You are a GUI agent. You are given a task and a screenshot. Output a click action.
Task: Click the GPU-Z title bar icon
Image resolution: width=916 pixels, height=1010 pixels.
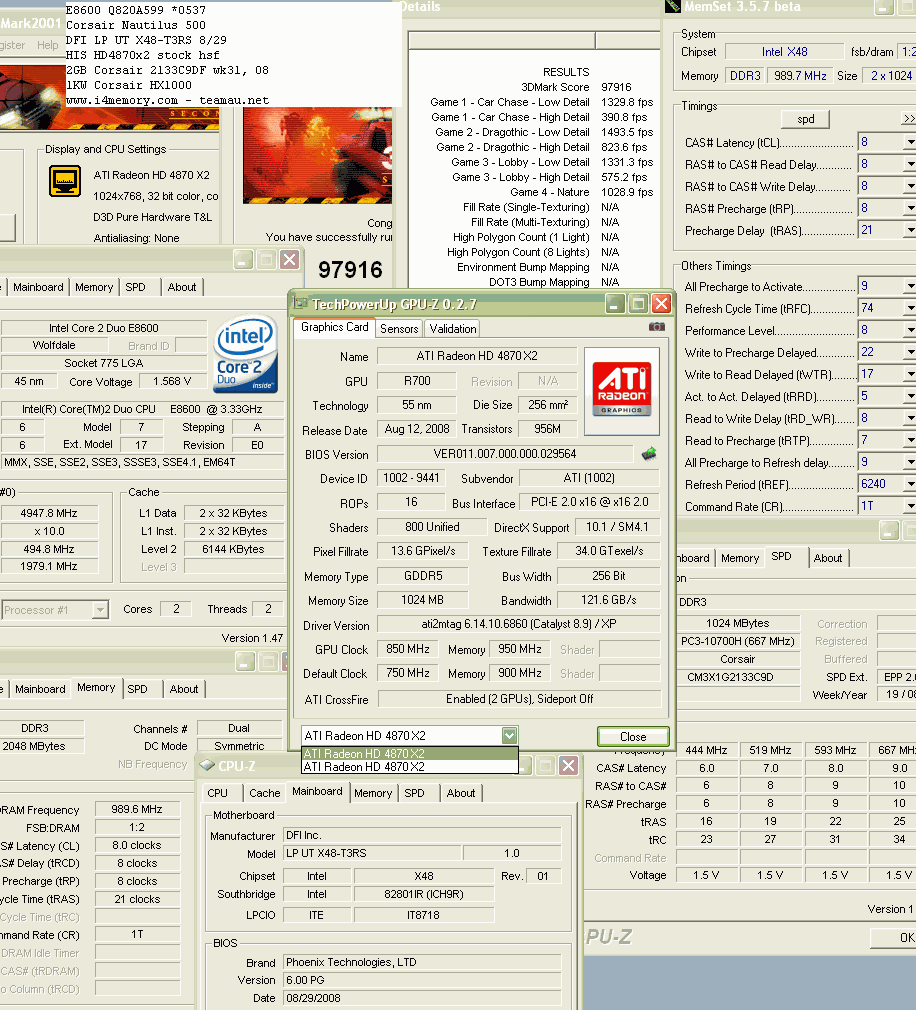[300, 303]
